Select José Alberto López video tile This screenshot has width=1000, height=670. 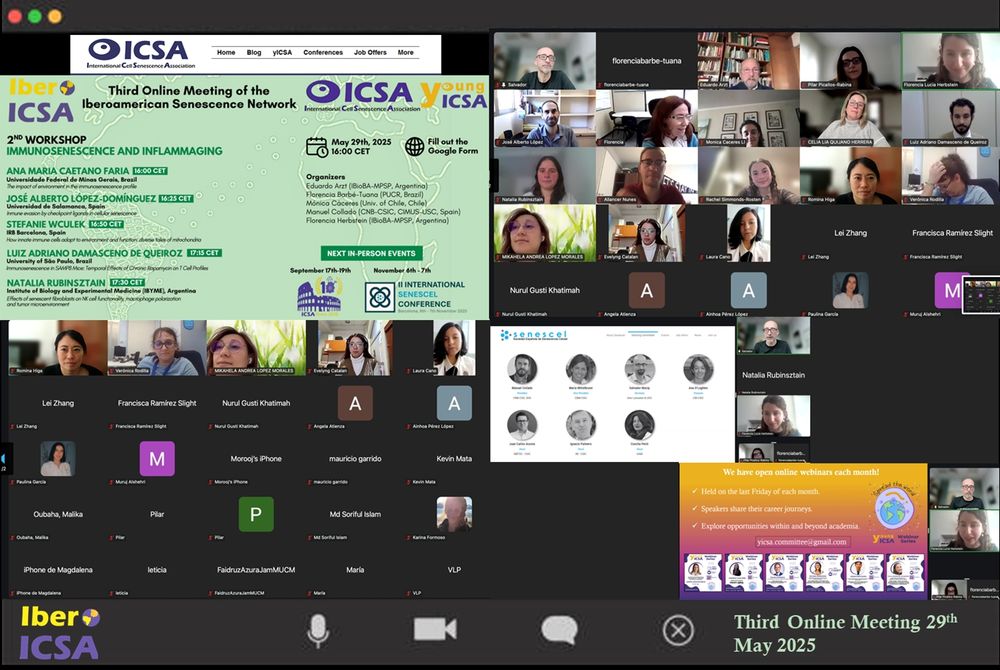[x=545, y=118]
